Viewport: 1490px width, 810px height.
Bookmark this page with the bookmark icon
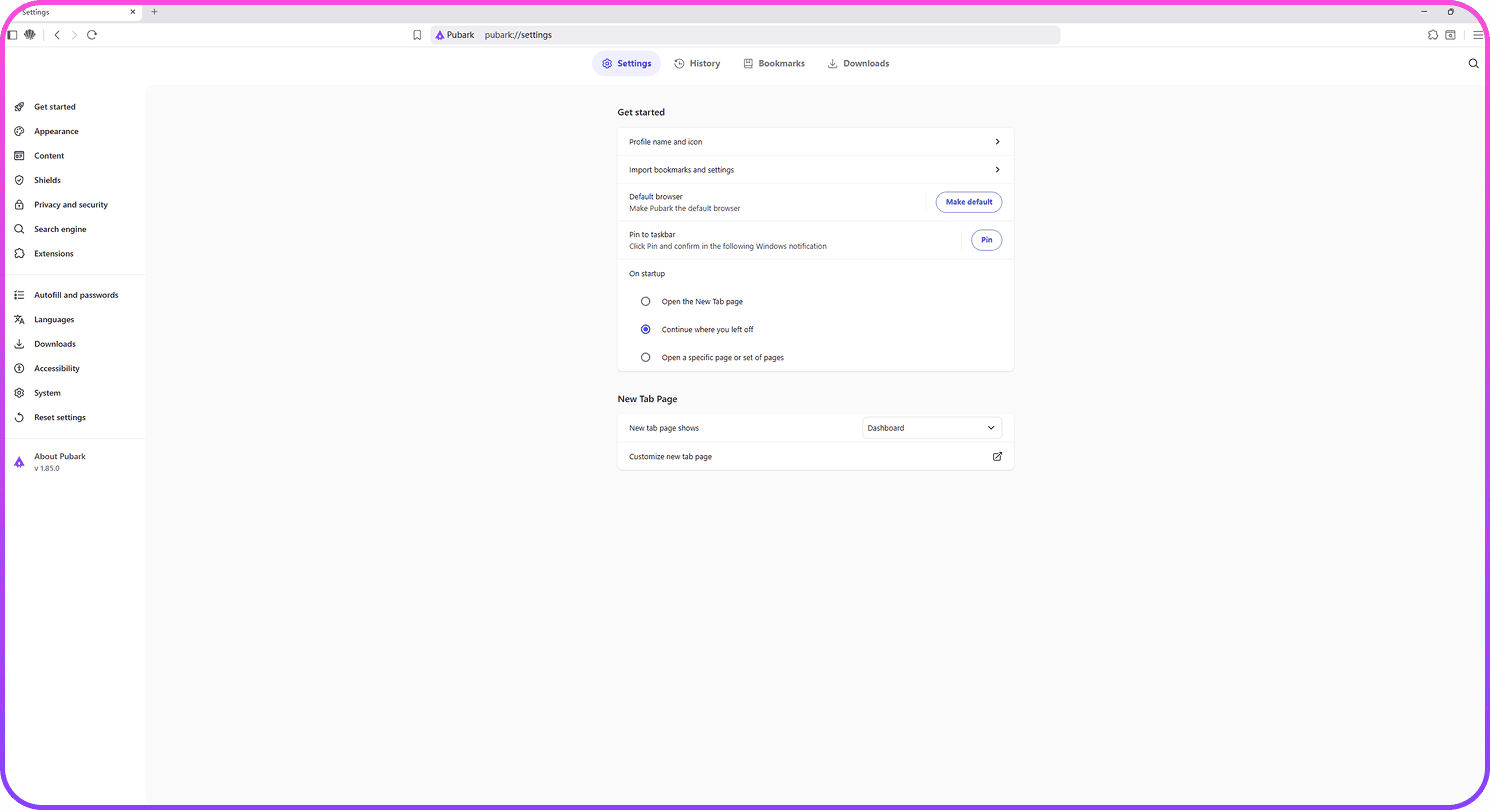(417, 35)
